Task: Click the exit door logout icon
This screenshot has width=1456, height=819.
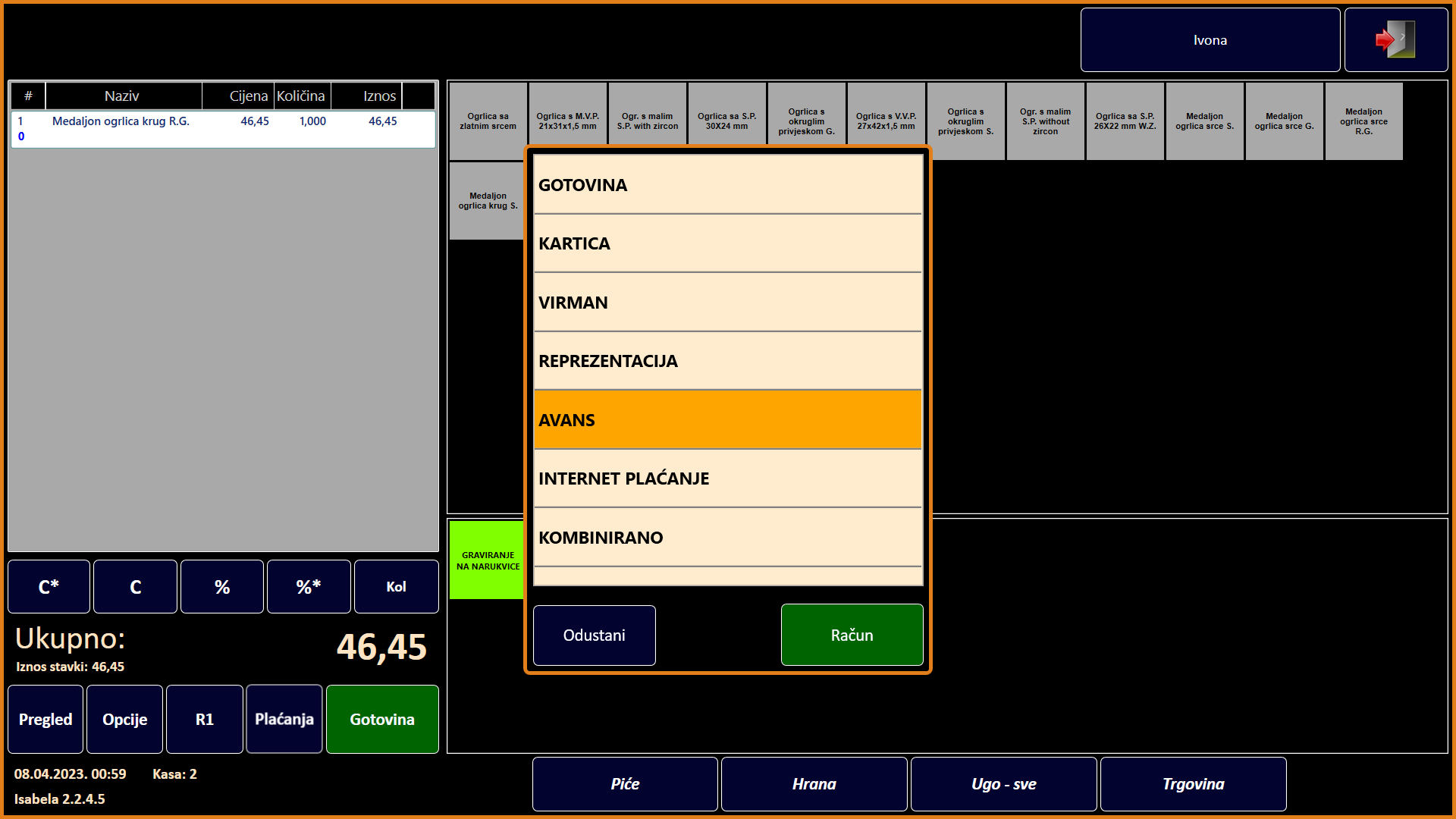Action: [x=1396, y=40]
